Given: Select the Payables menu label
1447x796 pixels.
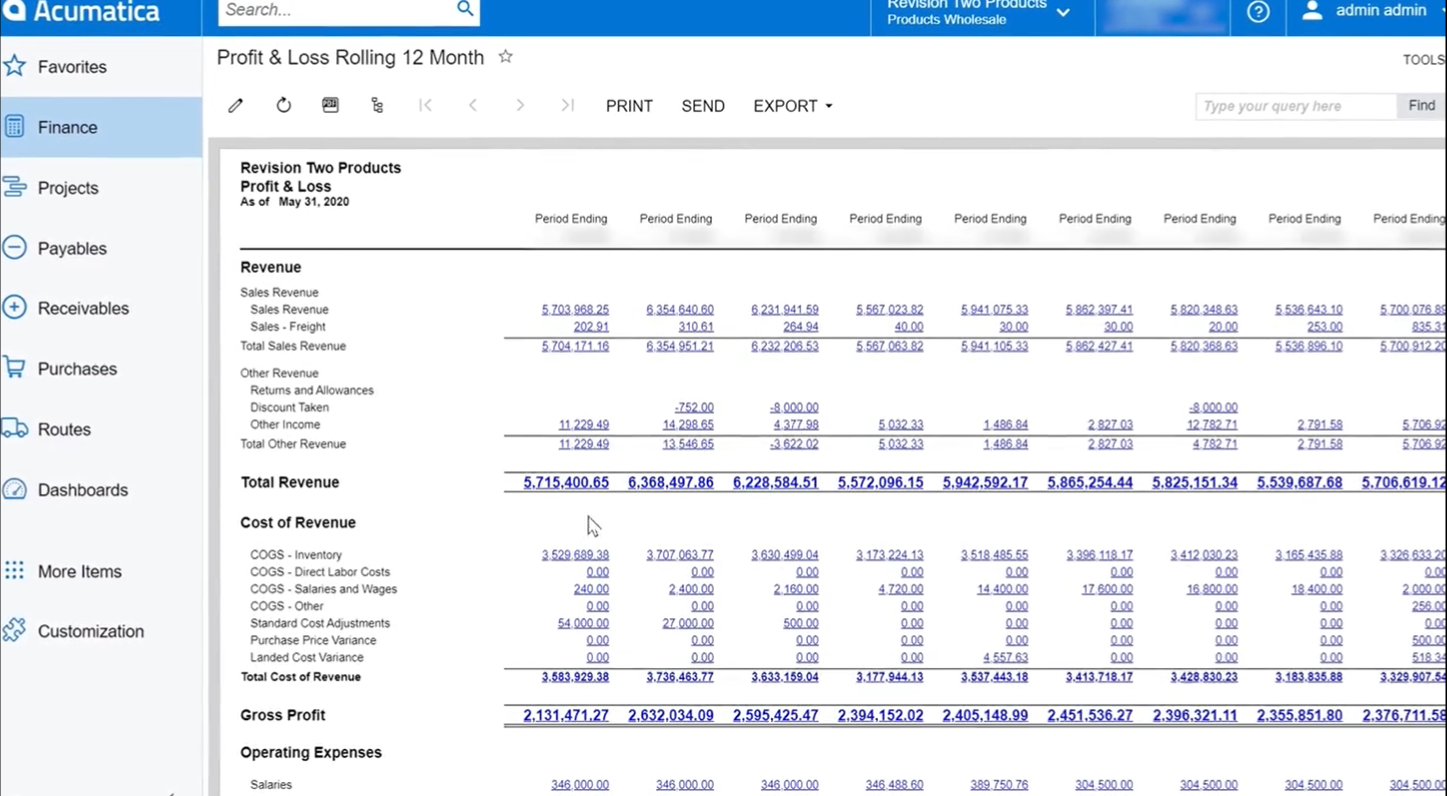Looking at the screenshot, I should pos(72,248).
